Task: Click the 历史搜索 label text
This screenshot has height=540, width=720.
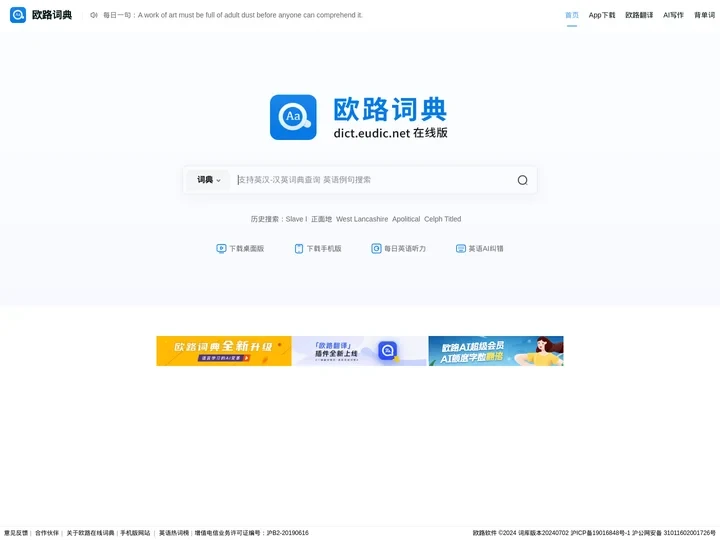Action: [x=266, y=219]
